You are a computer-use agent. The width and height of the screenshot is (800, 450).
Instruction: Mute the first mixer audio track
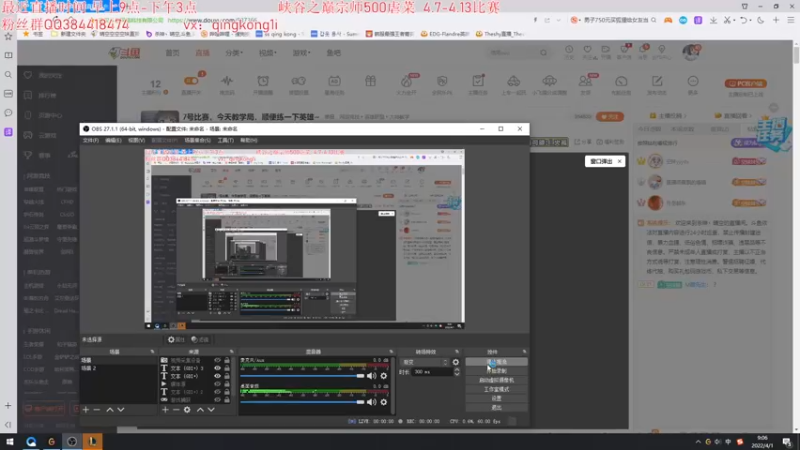click(x=371, y=376)
